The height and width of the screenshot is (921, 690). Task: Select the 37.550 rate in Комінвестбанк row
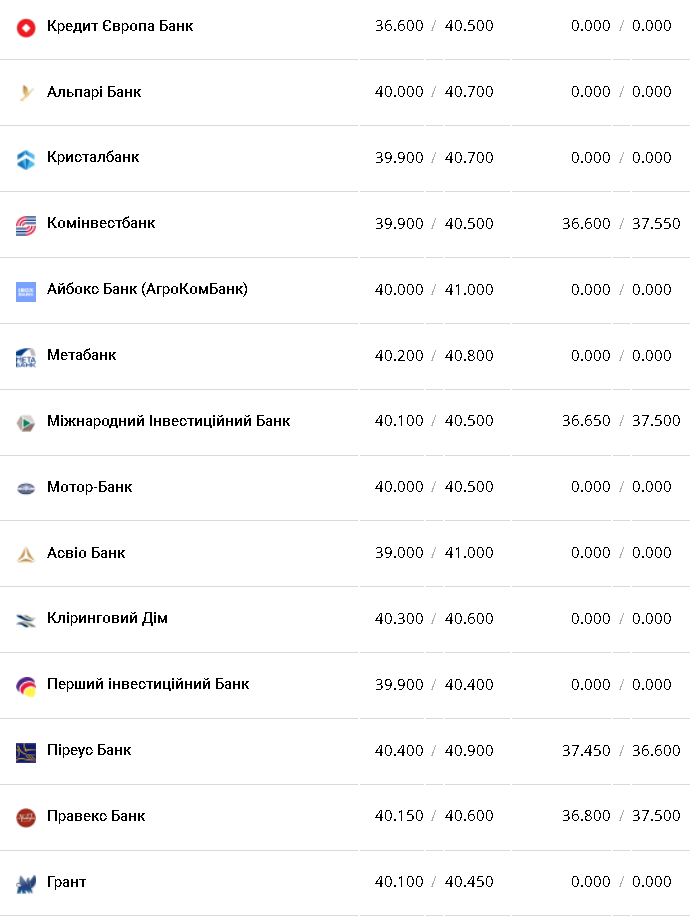point(656,223)
